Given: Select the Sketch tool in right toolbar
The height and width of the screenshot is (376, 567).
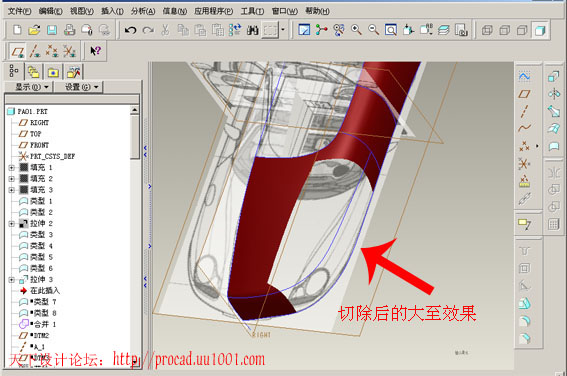Looking at the screenshot, I should [524, 76].
